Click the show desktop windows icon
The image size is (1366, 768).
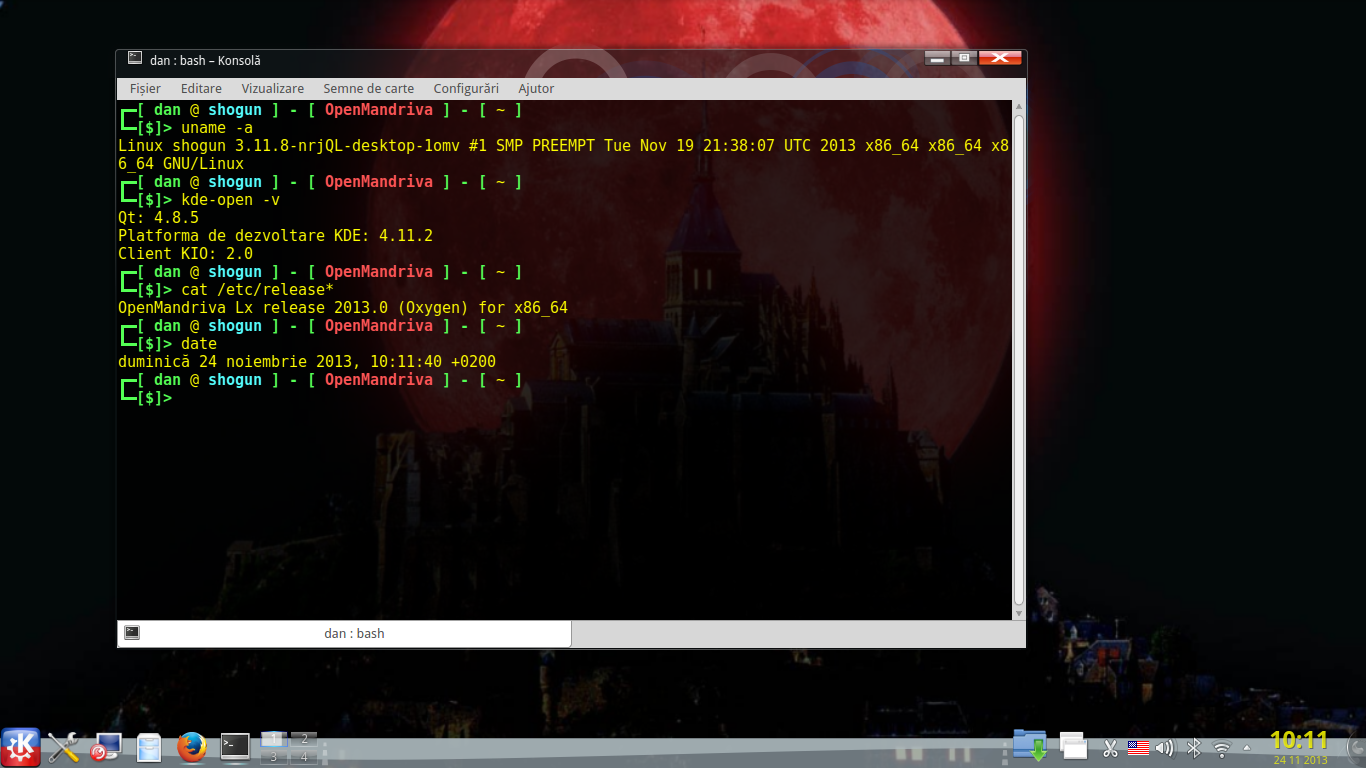(1073, 746)
